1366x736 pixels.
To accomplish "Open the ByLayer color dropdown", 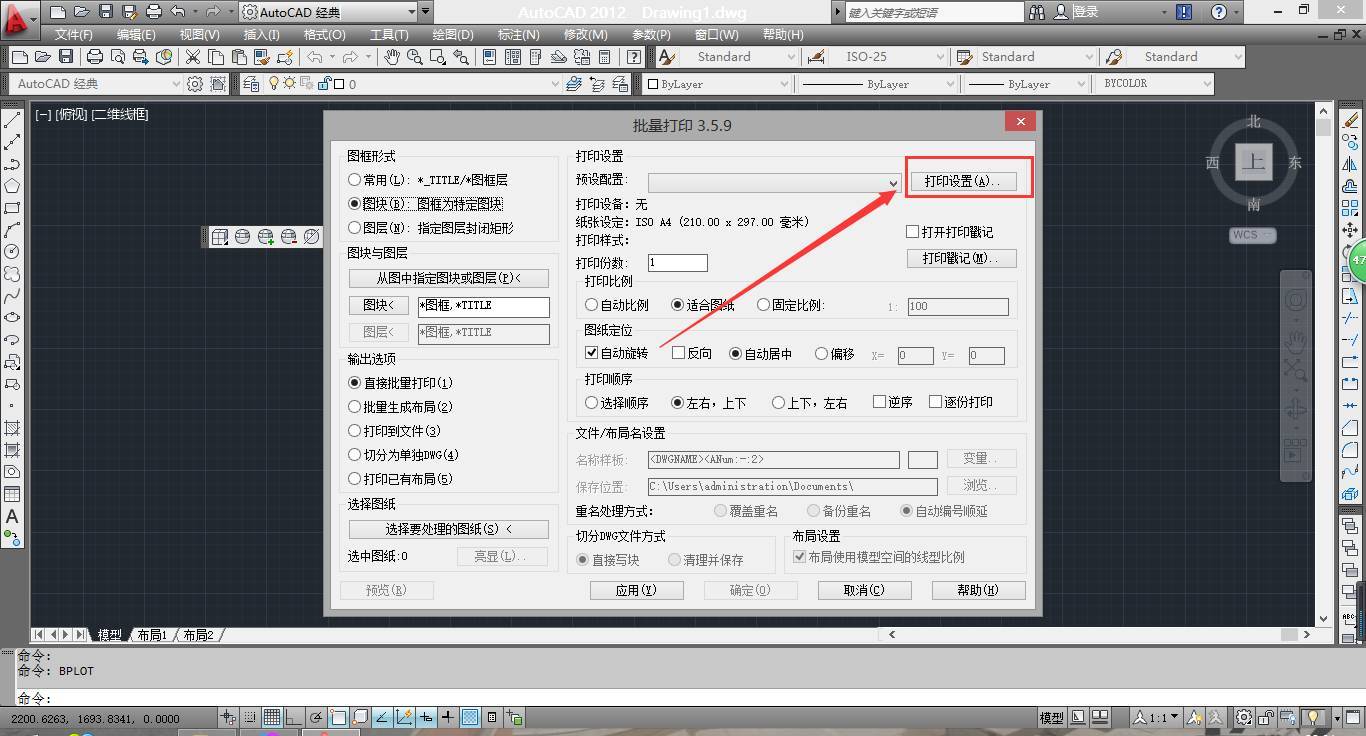I will pos(717,84).
